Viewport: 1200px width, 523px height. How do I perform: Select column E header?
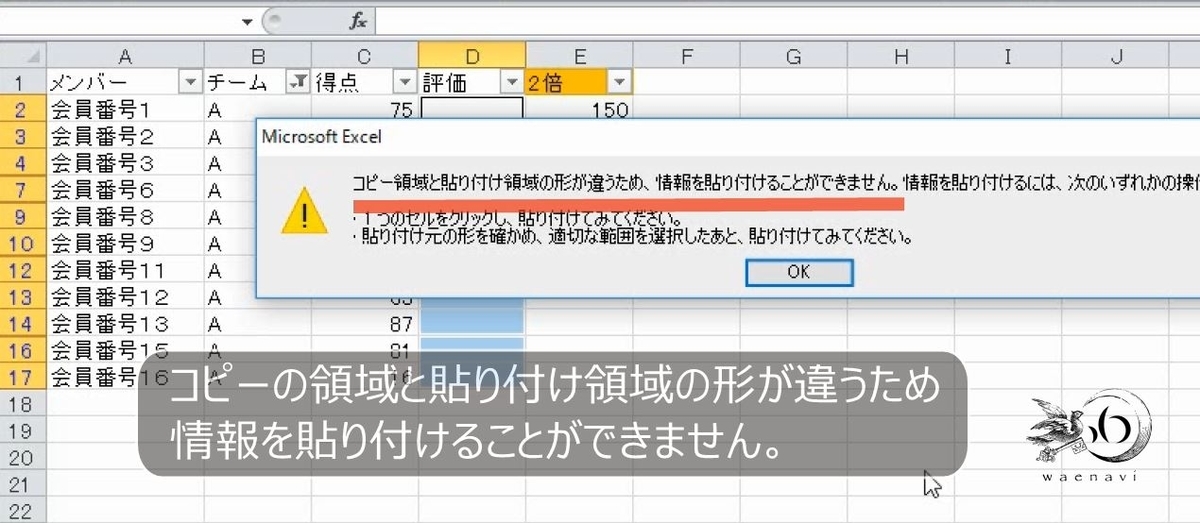click(580, 57)
